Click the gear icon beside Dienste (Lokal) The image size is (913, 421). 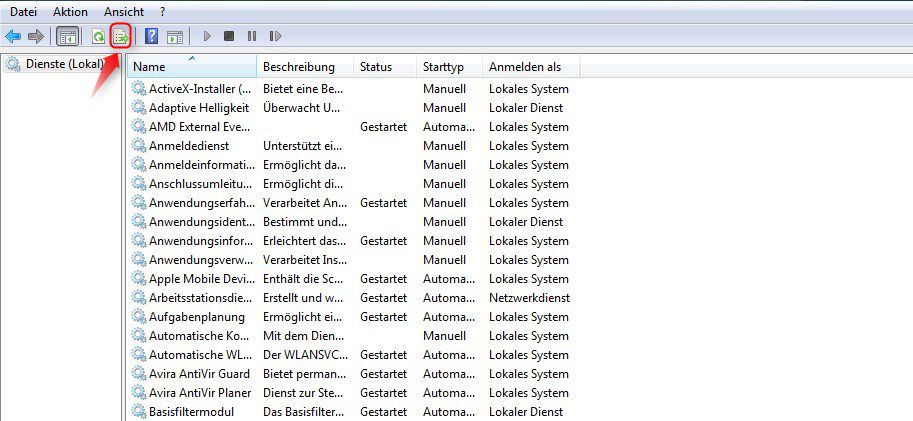click(x=13, y=64)
